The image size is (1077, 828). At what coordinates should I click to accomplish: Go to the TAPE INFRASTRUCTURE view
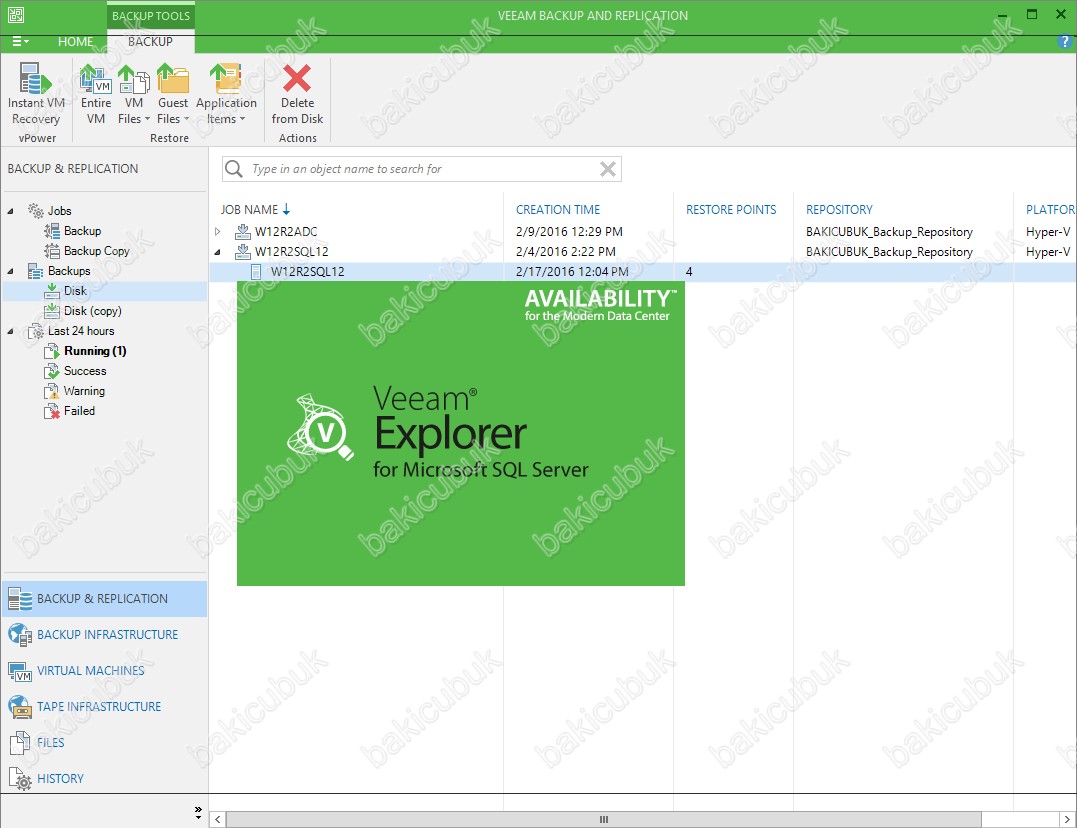[x=98, y=707]
